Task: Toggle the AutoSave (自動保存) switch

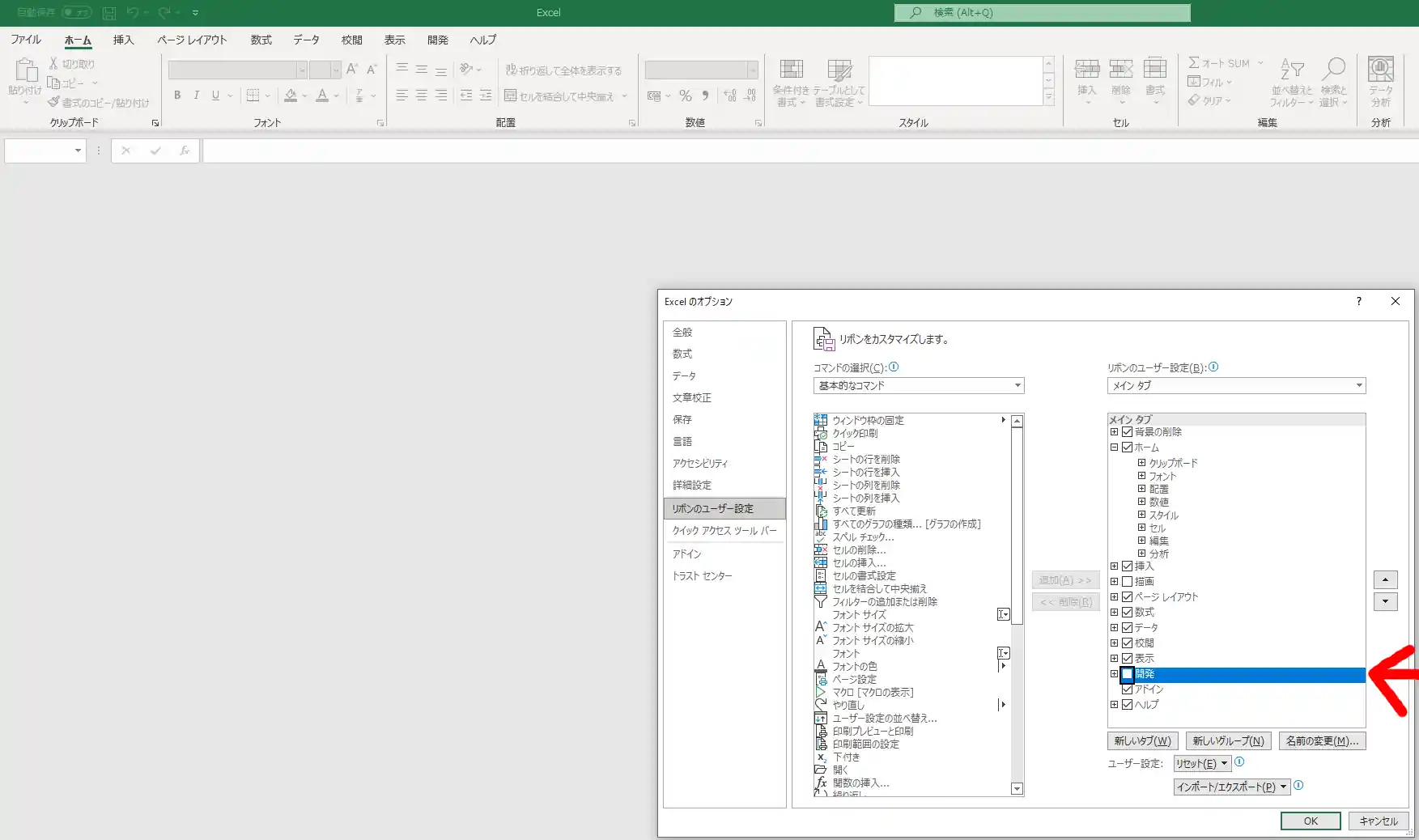Action: 77,13
